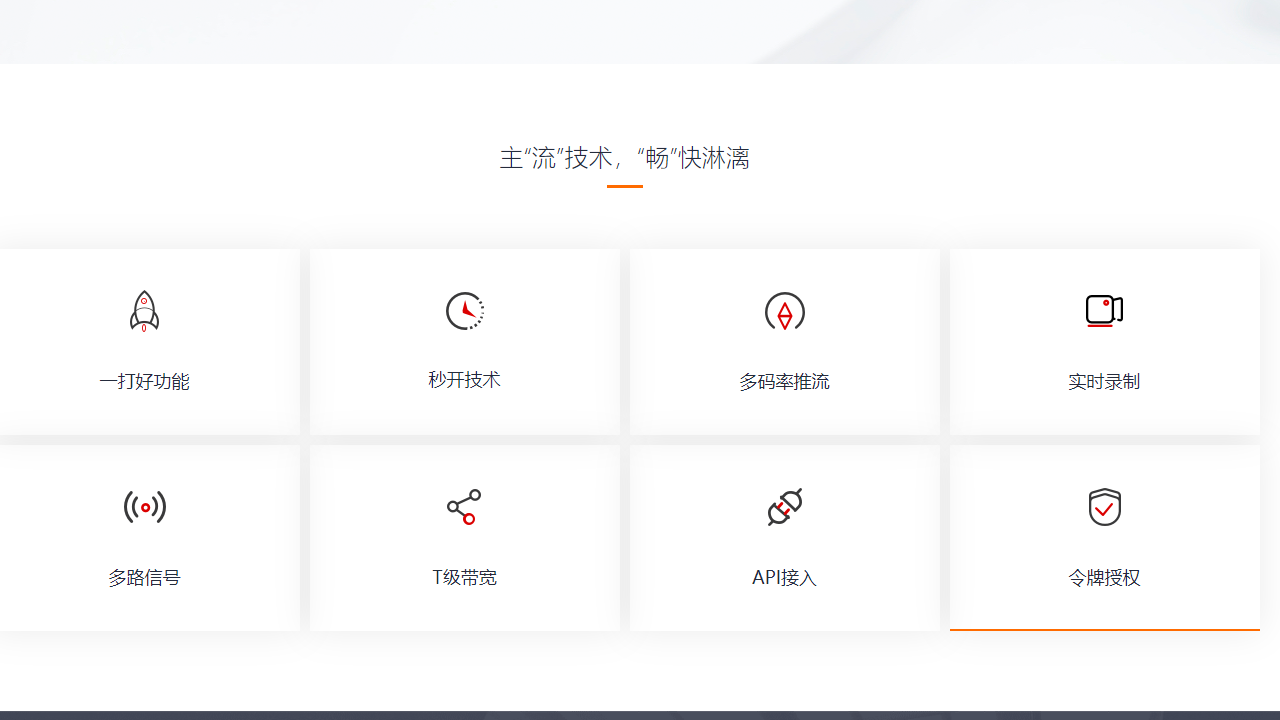Select the share nodes icon for T级带宽
The width and height of the screenshot is (1280, 720).
coord(464,507)
